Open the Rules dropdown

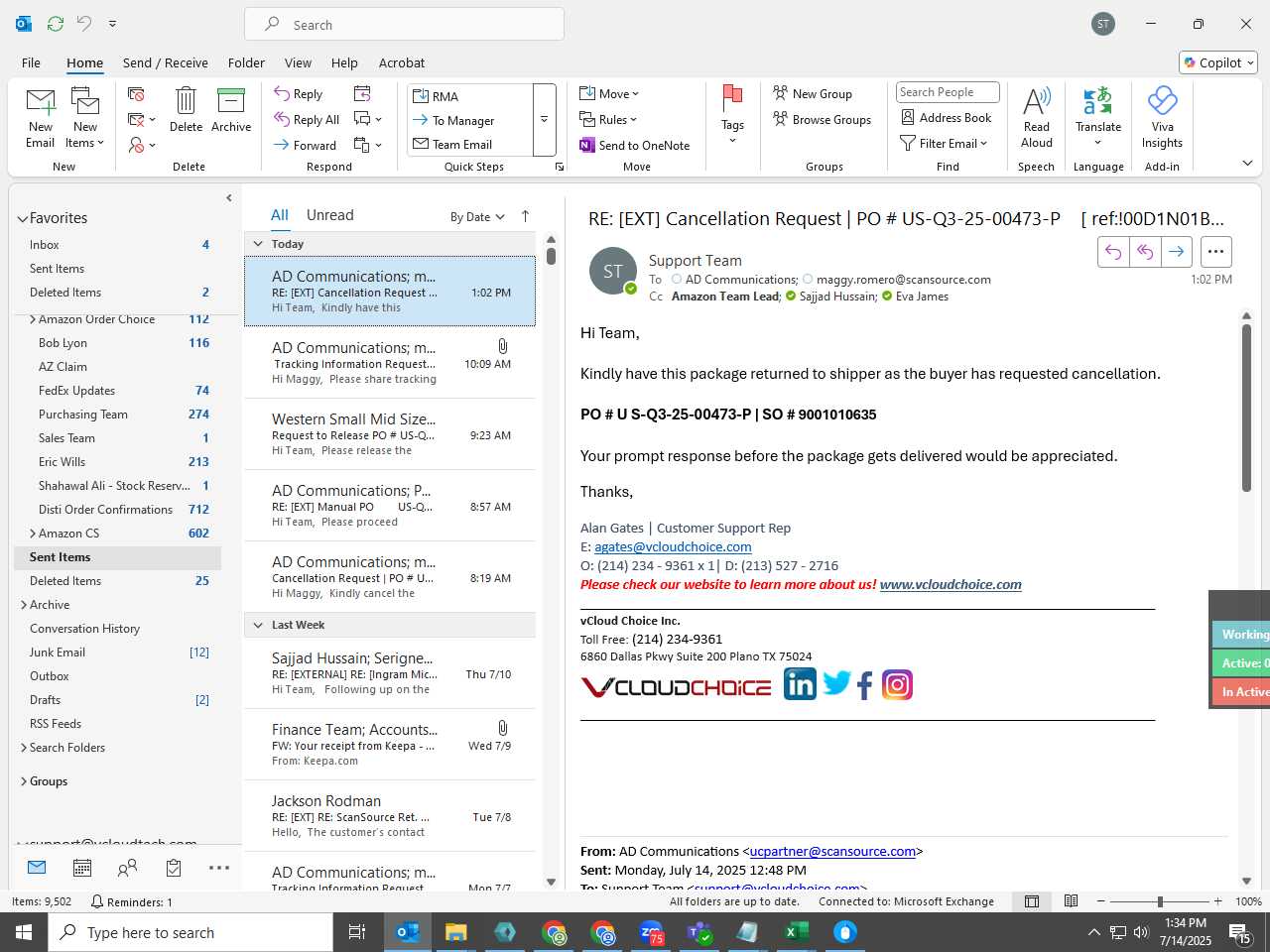point(608,119)
